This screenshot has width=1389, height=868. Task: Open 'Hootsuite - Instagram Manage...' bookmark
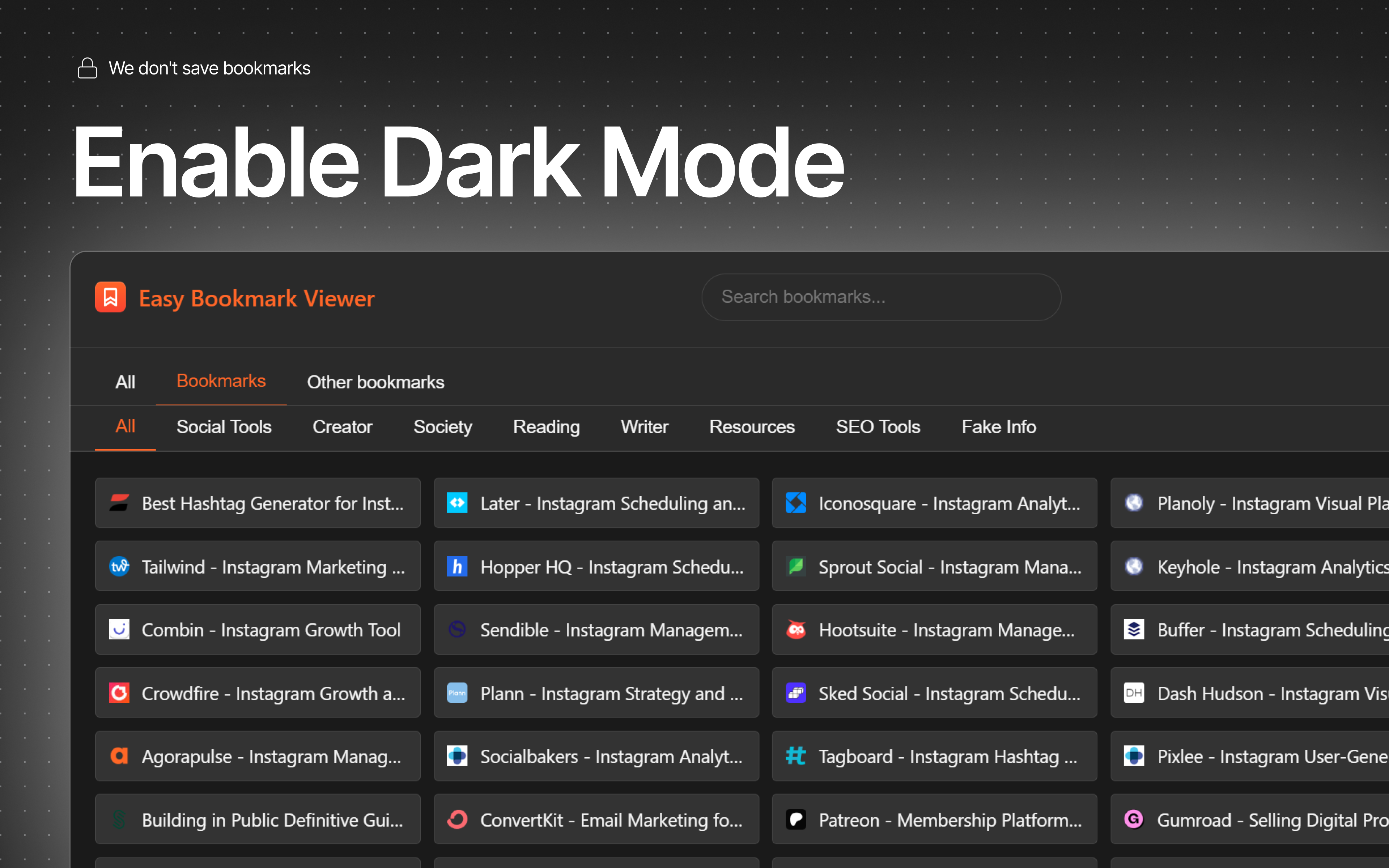point(934,630)
